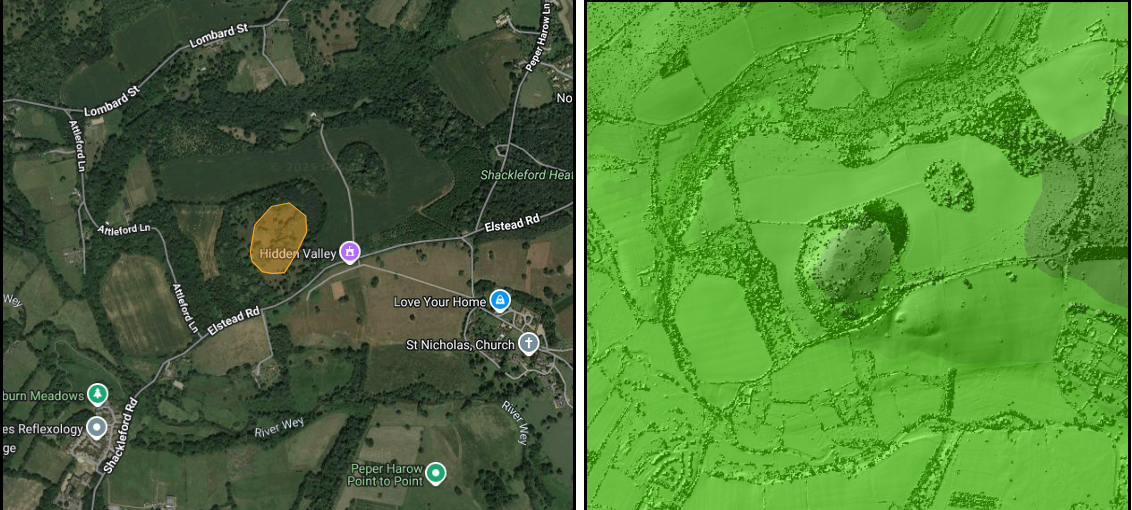The height and width of the screenshot is (510, 1132).
Task: Click the small oval woodland in lidar map
Action: 949,186
